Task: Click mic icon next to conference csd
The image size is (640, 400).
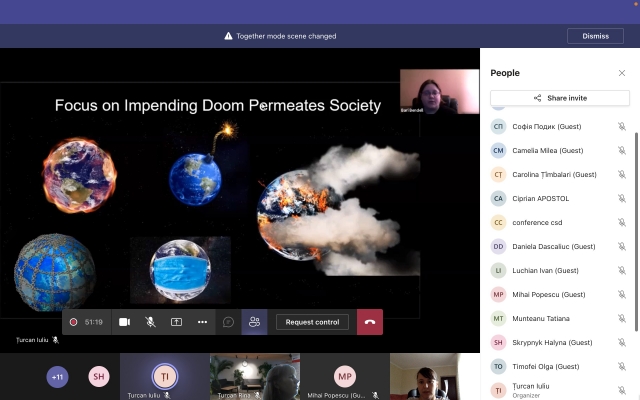Action: (x=622, y=222)
